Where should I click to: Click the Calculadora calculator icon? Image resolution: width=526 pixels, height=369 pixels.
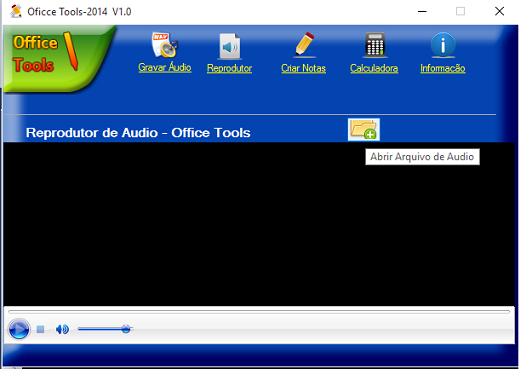coord(375,45)
